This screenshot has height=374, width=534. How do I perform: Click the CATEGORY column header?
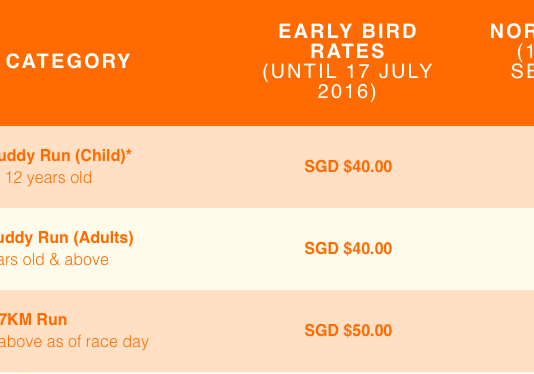click(68, 61)
